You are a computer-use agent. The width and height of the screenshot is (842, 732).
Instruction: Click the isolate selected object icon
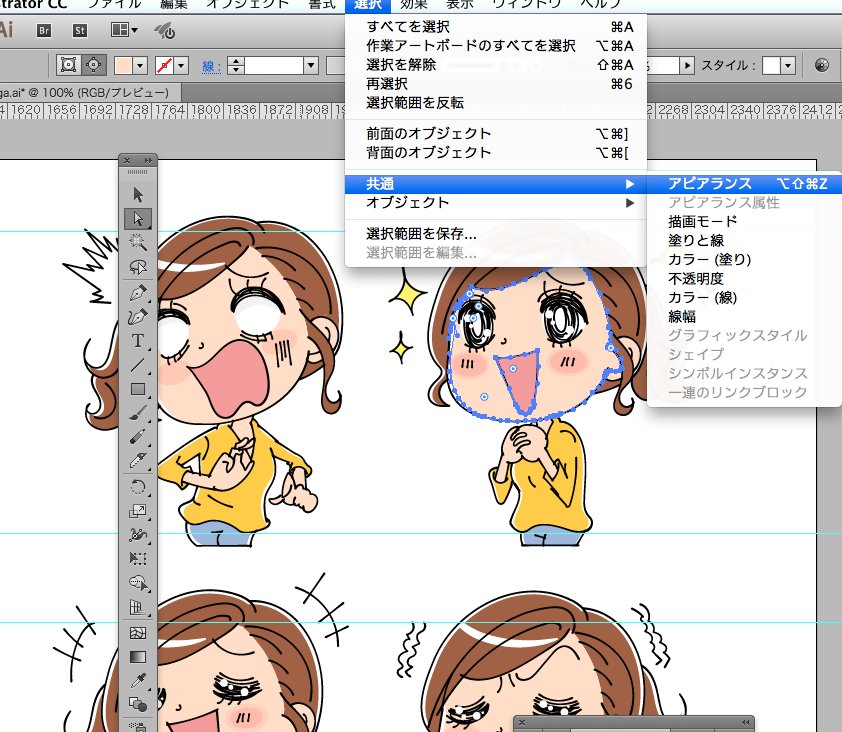pyautogui.click(x=69, y=66)
